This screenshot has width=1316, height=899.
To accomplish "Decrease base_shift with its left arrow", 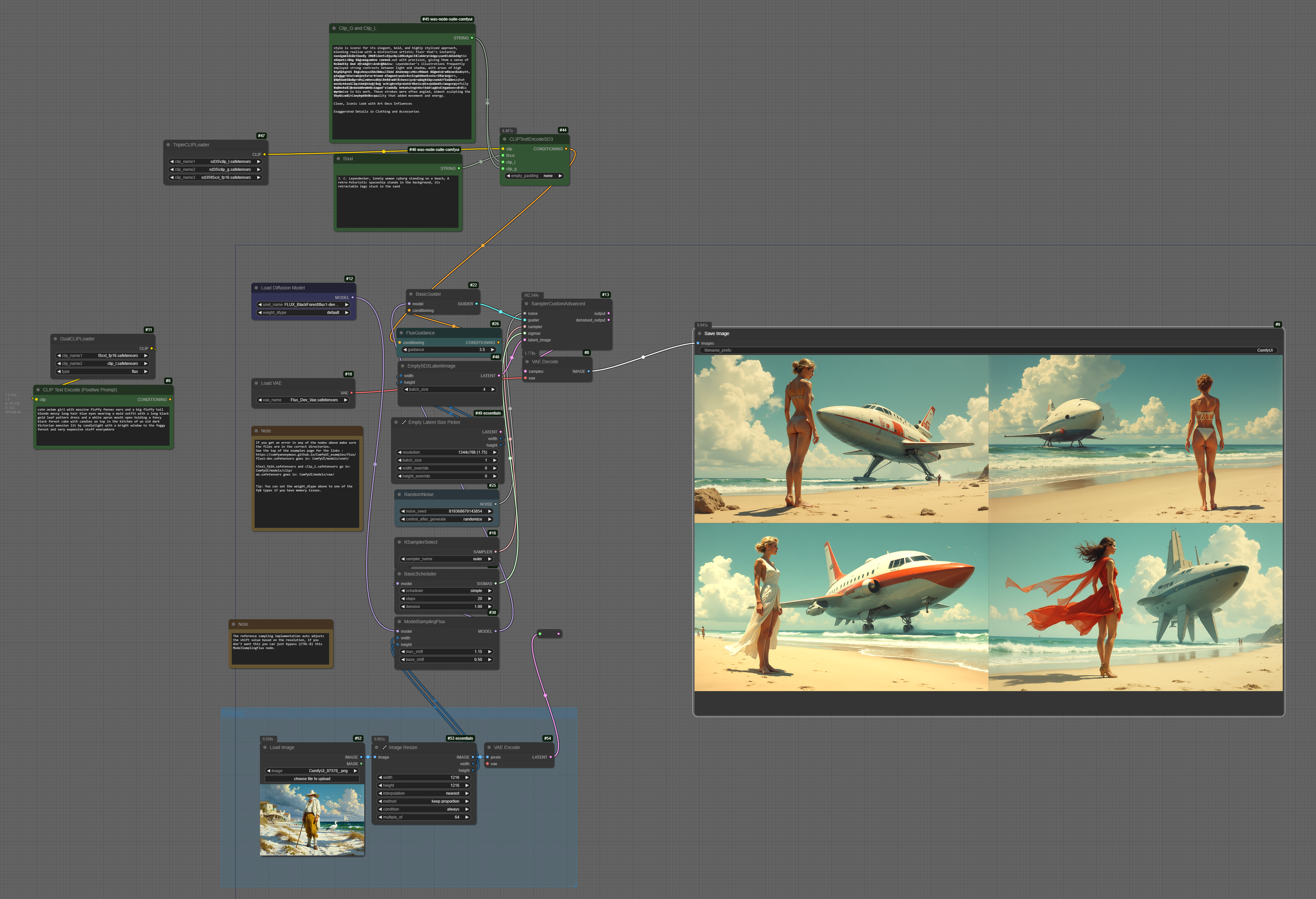I will tap(403, 660).
